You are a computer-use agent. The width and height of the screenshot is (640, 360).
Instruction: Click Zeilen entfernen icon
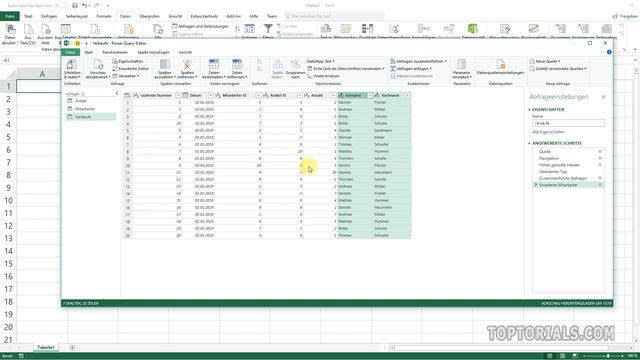[x=237, y=64]
